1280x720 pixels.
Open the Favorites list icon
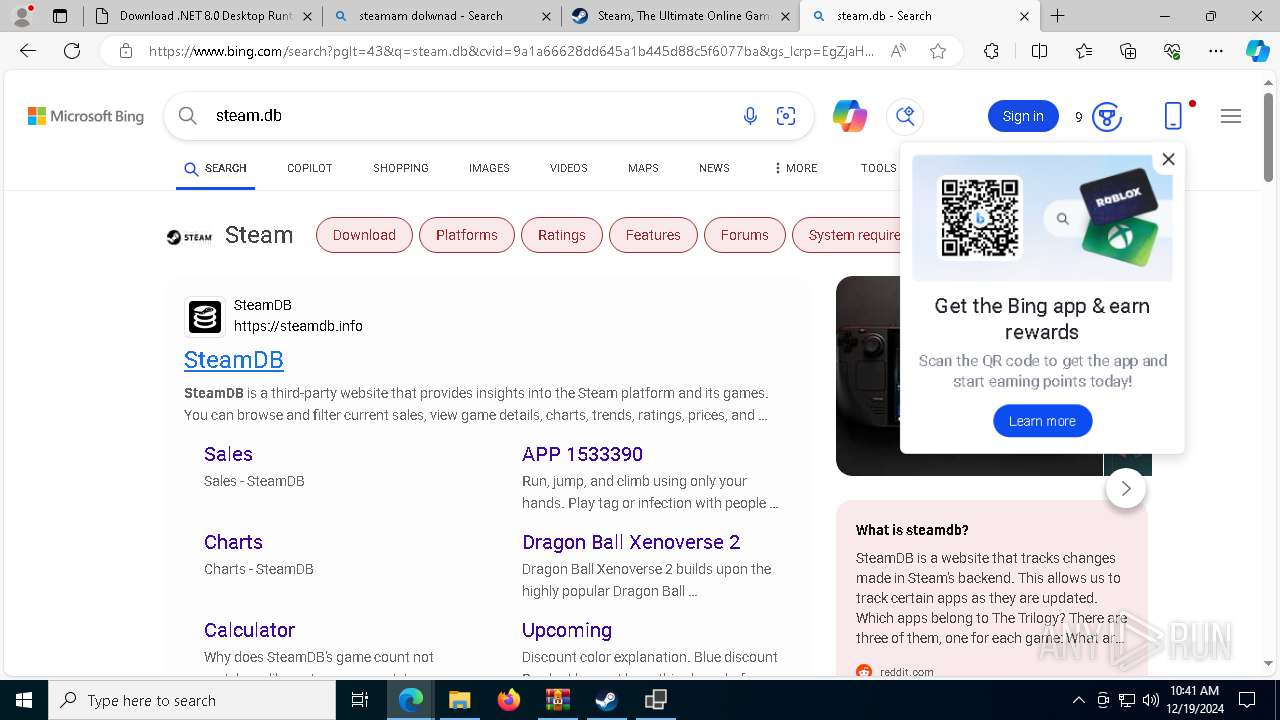point(1084,51)
